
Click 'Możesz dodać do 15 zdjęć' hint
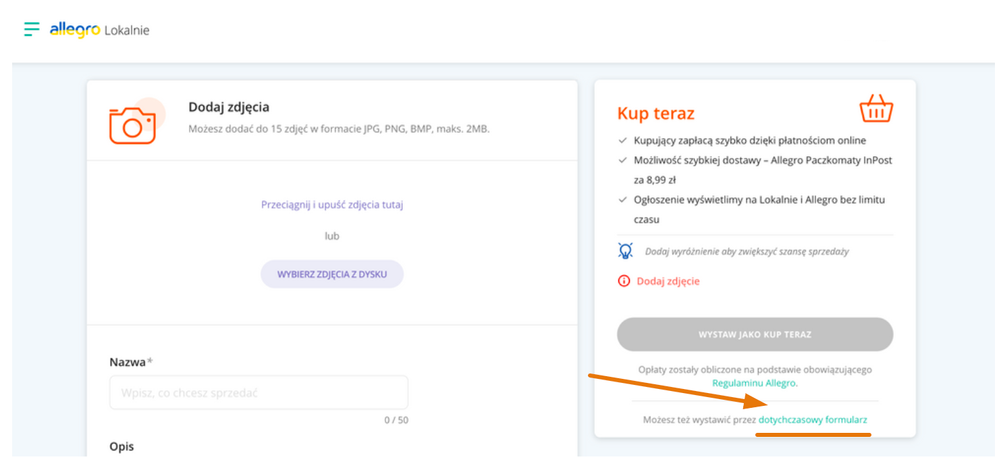[339, 129]
